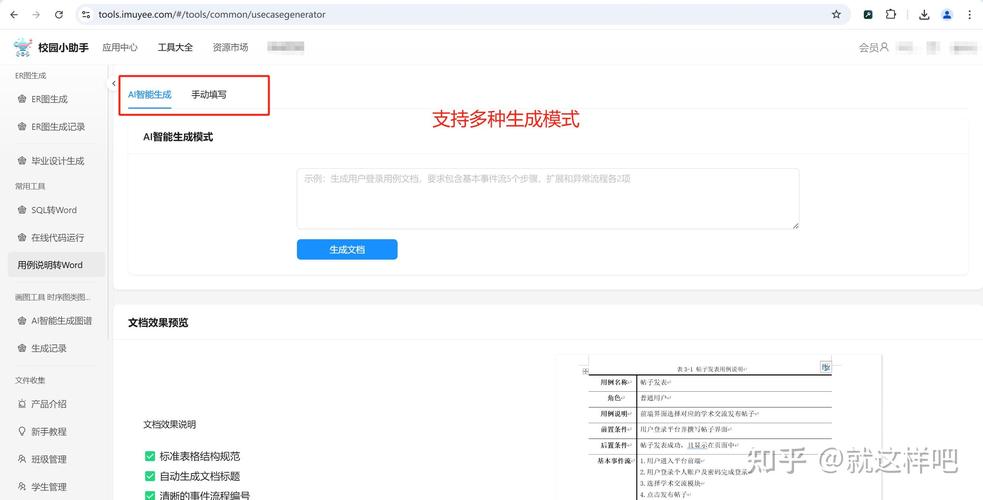This screenshot has width=983, height=500.
Task: Open ER图生成记录 in the sidebar
Action: (x=56, y=127)
